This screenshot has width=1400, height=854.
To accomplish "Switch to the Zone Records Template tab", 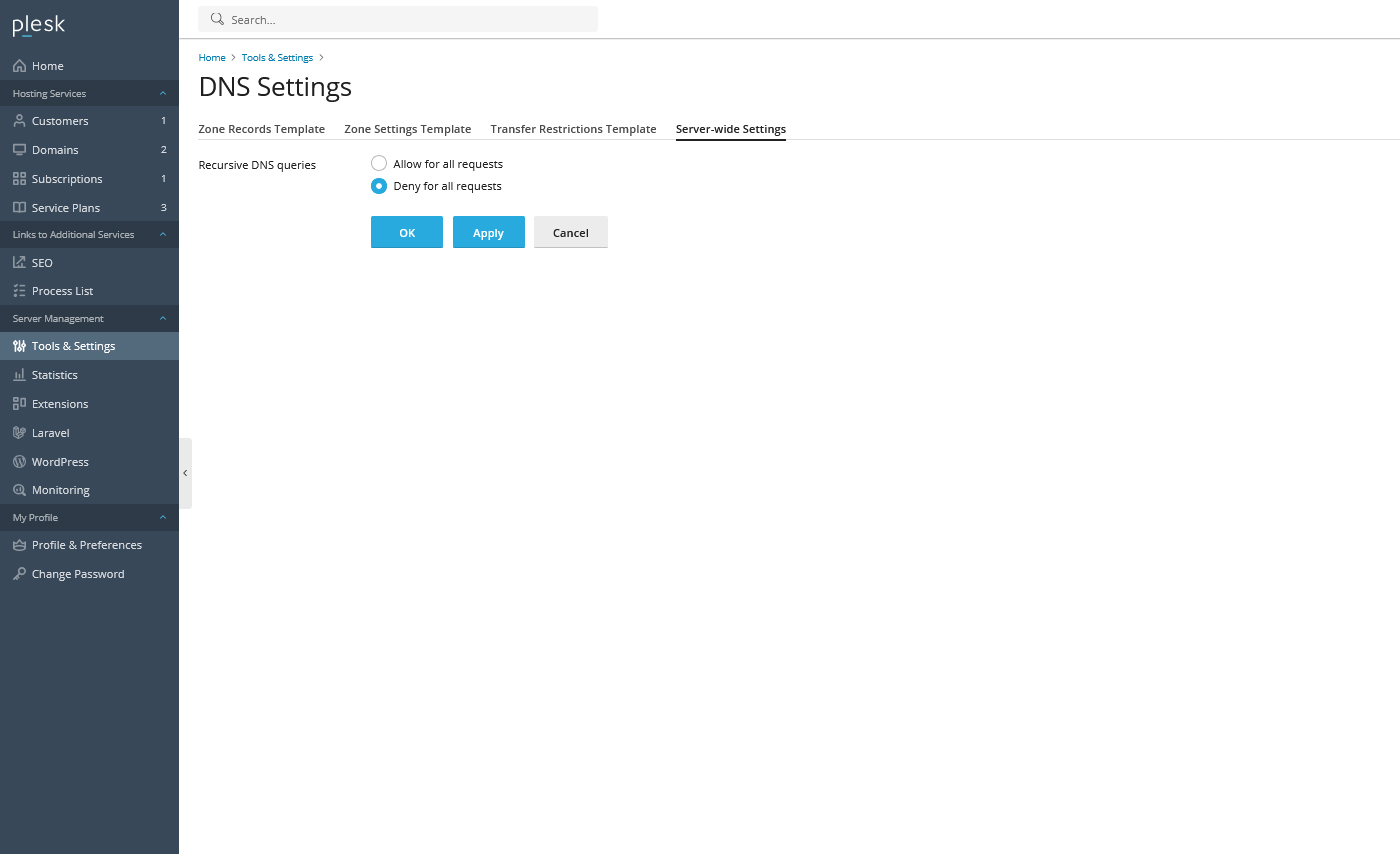I will [x=261, y=128].
